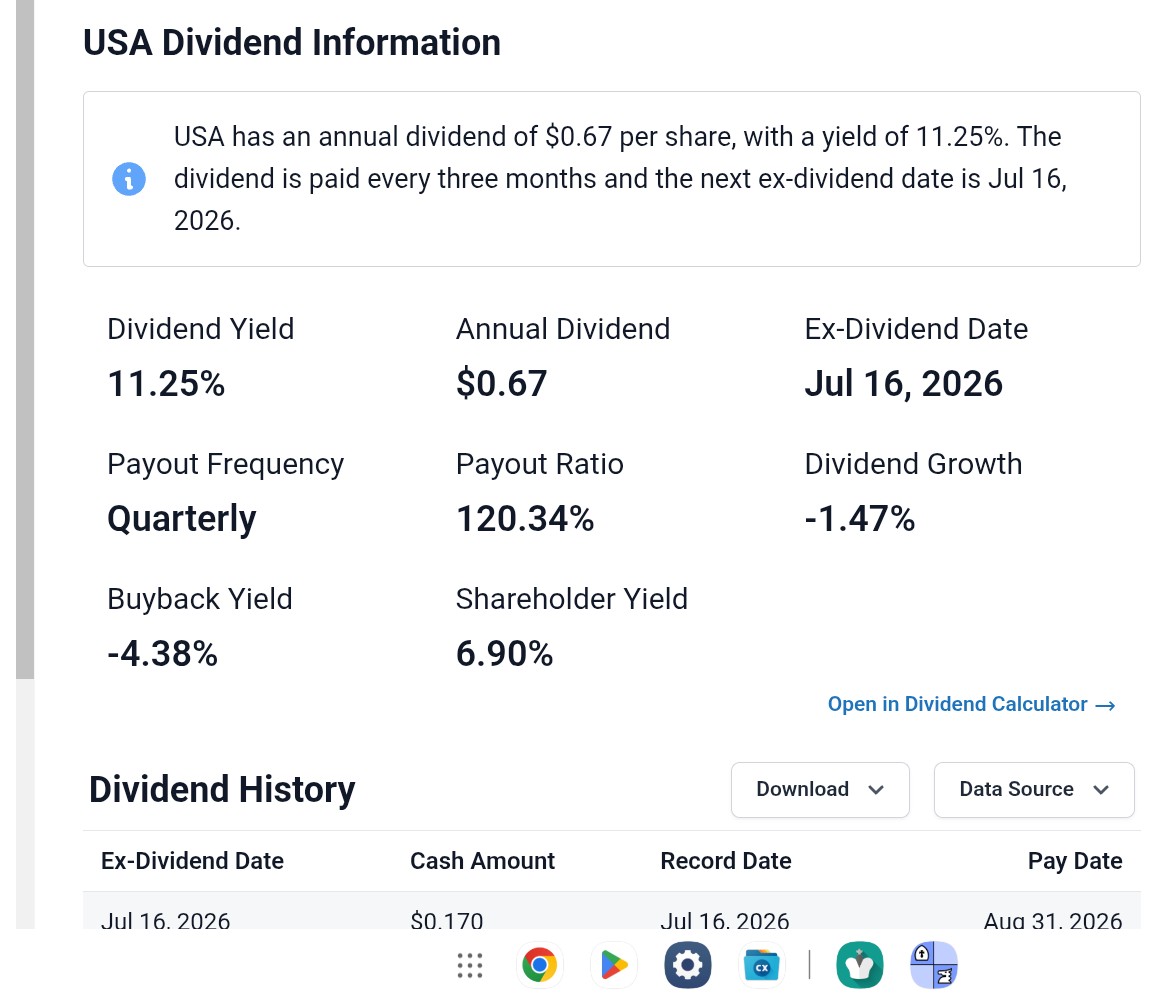Select the Jul 16, 2026 dividend history row

point(611,911)
